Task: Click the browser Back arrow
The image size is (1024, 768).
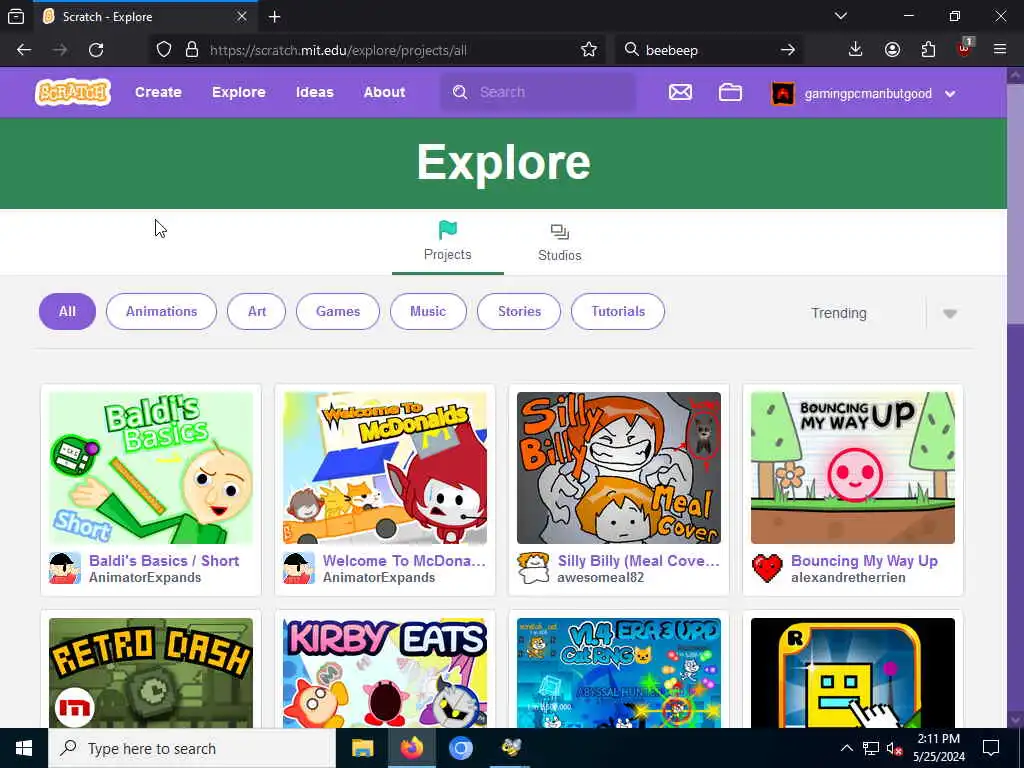Action: pyautogui.click(x=24, y=50)
